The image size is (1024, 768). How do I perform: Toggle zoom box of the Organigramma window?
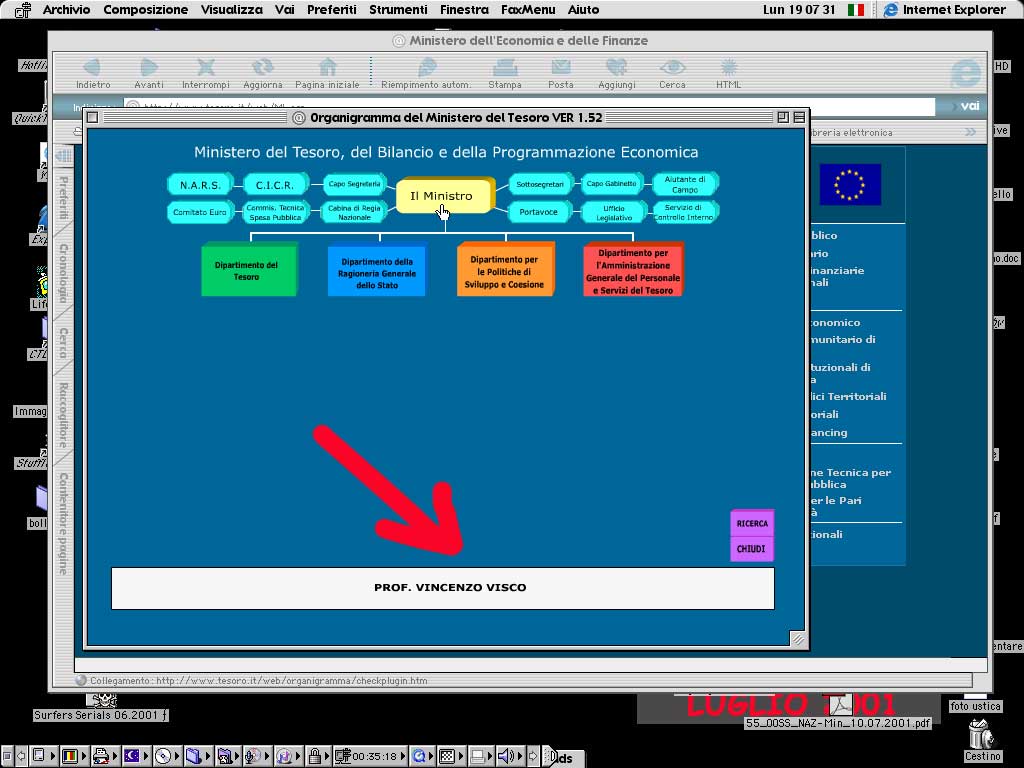(x=783, y=117)
